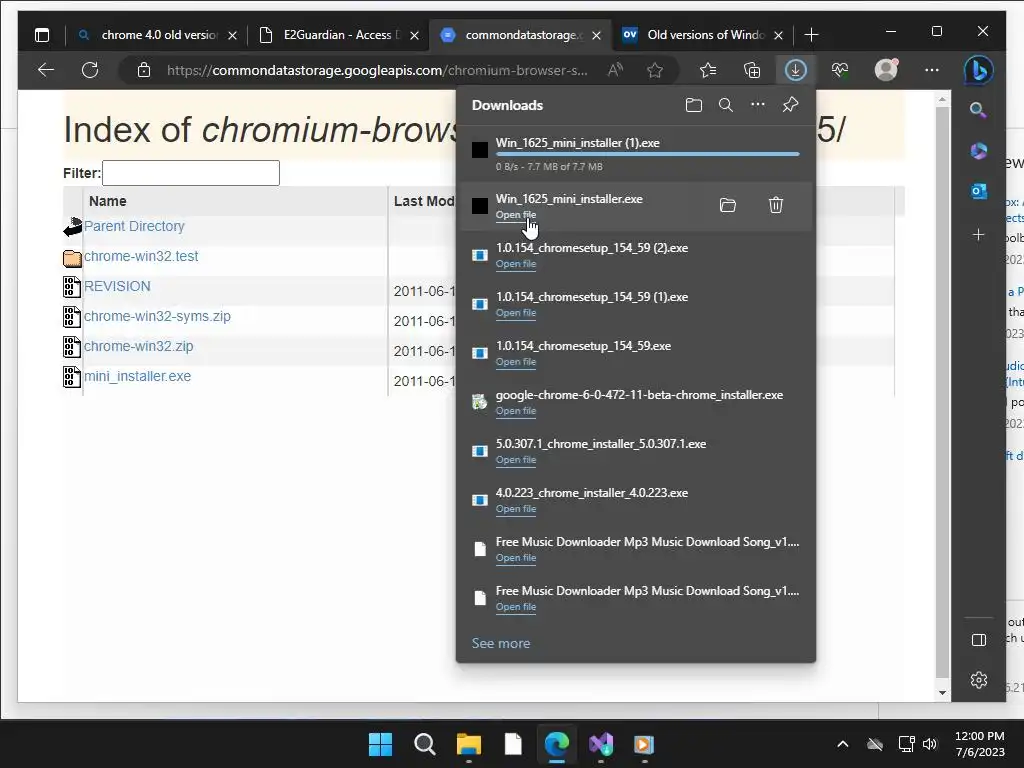Open File Explorer from the taskbar
Image resolution: width=1024 pixels, height=768 pixels.
point(468,744)
